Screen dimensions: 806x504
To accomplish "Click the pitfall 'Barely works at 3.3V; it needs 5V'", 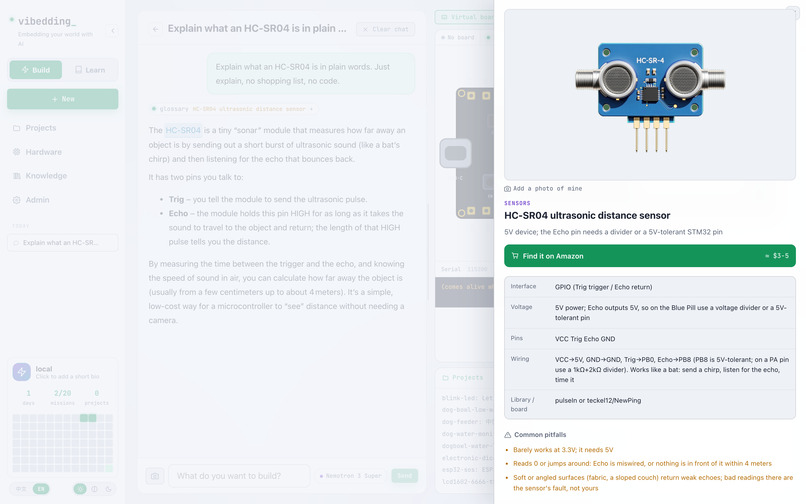I will coord(563,449).
